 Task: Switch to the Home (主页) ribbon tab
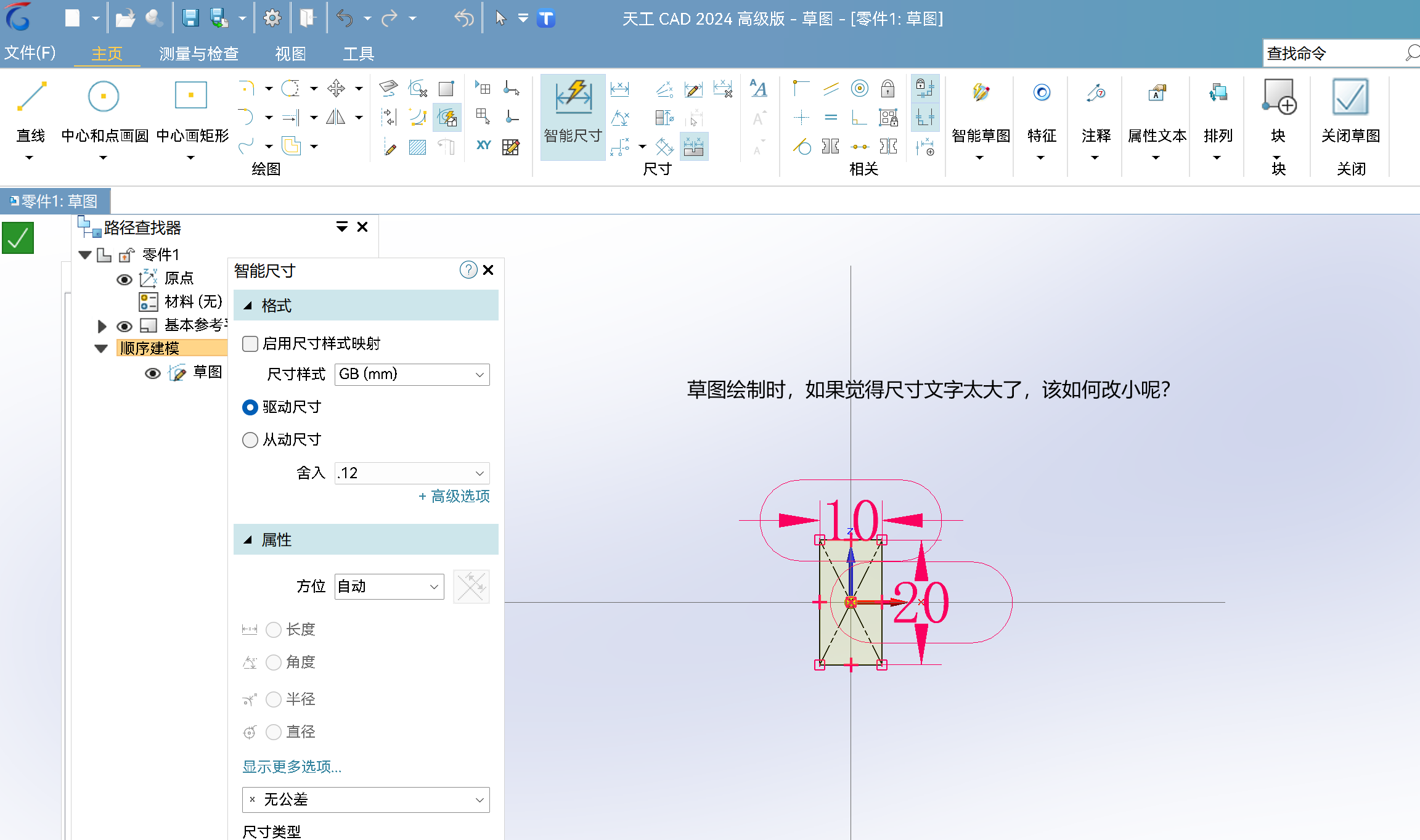(x=107, y=54)
